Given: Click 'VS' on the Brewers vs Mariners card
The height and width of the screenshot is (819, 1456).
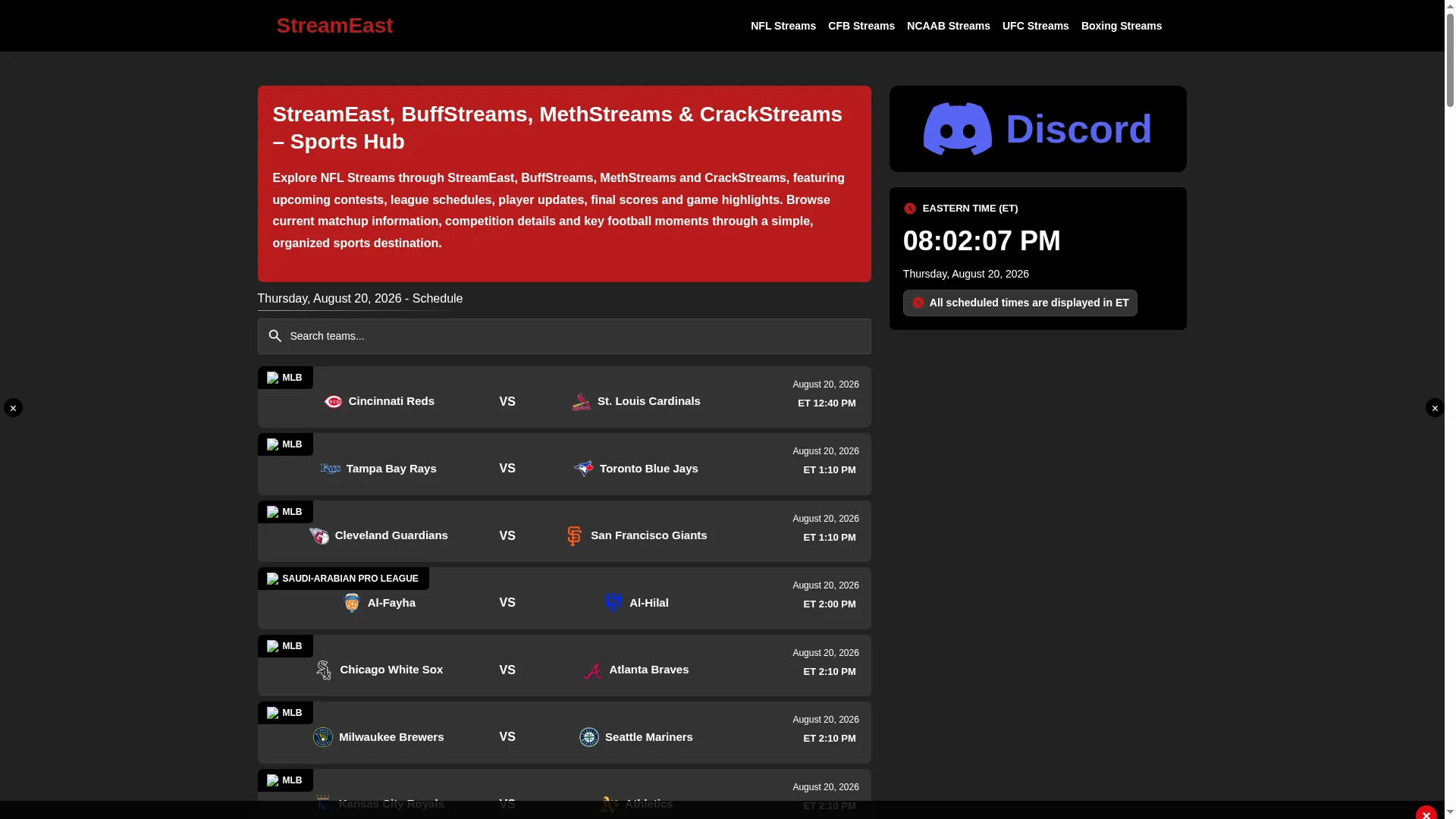Looking at the screenshot, I should [x=507, y=737].
